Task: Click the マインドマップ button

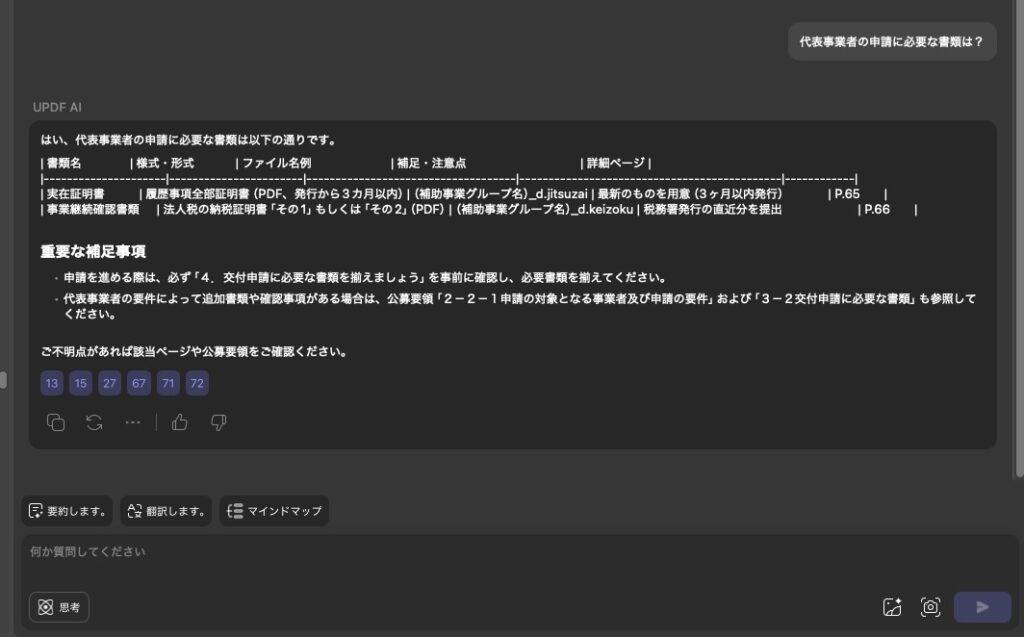Action: [x=274, y=511]
